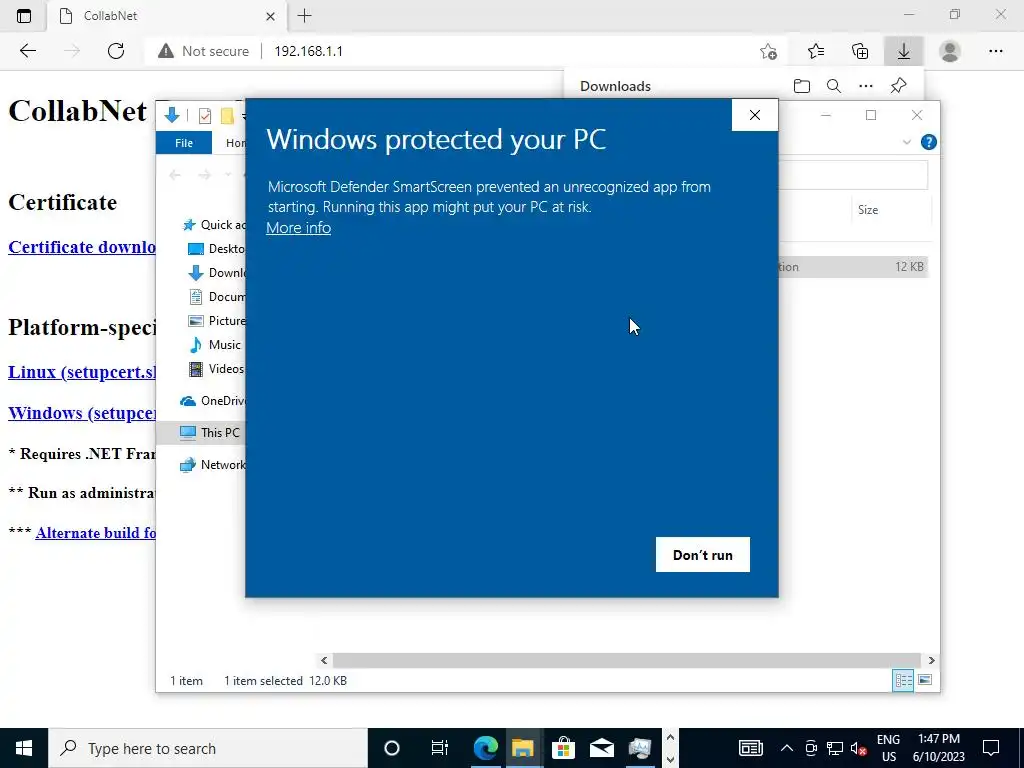1024x768 pixels.
Task: Refresh the CollabNet page in Edge
Action: [x=116, y=51]
